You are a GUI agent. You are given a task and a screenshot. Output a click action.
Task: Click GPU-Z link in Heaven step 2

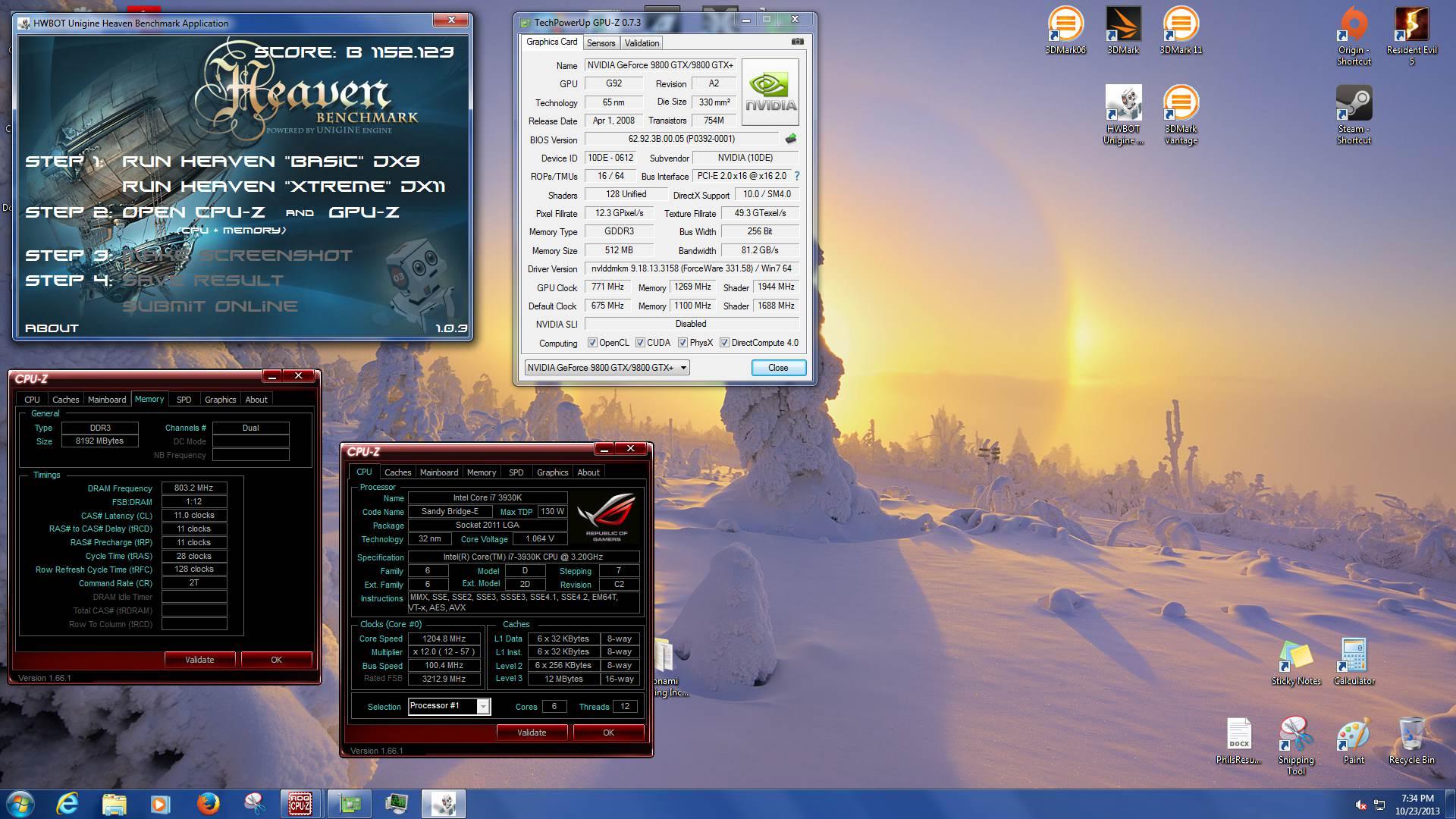pyautogui.click(x=364, y=212)
